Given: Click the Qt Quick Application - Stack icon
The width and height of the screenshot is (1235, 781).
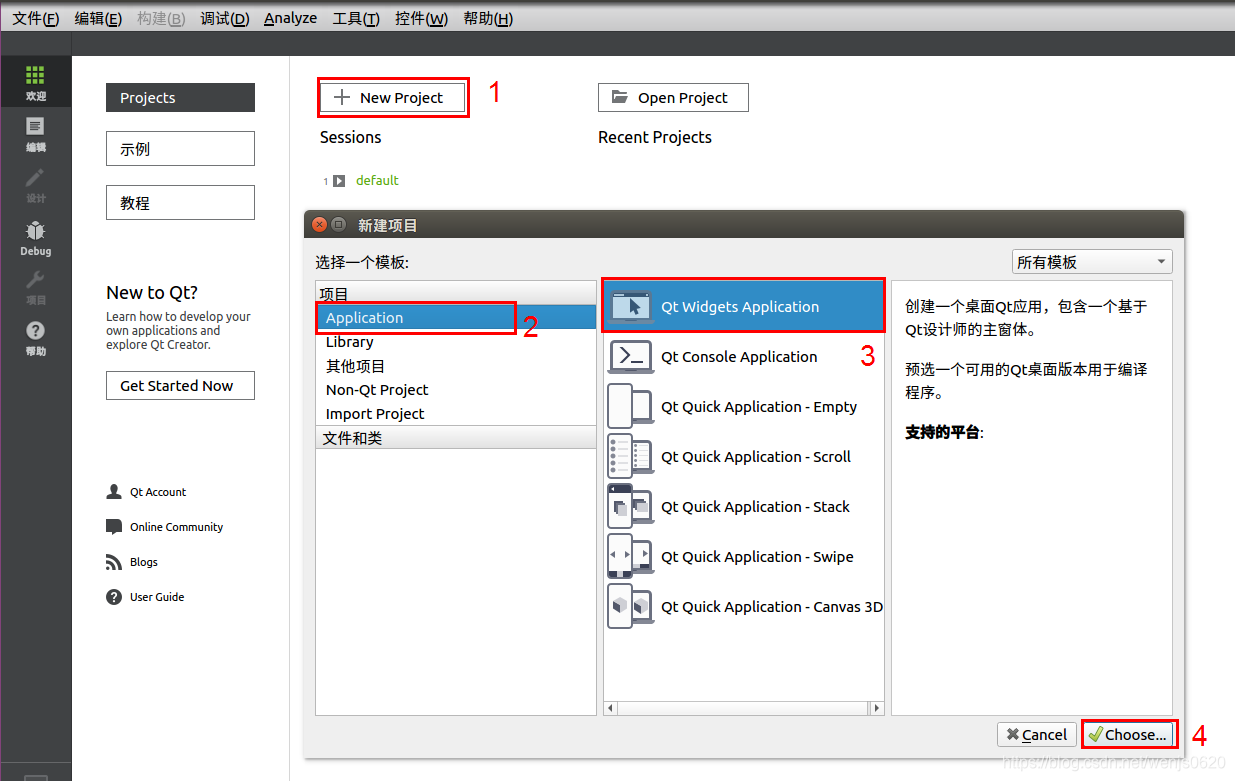Looking at the screenshot, I should tap(631, 507).
